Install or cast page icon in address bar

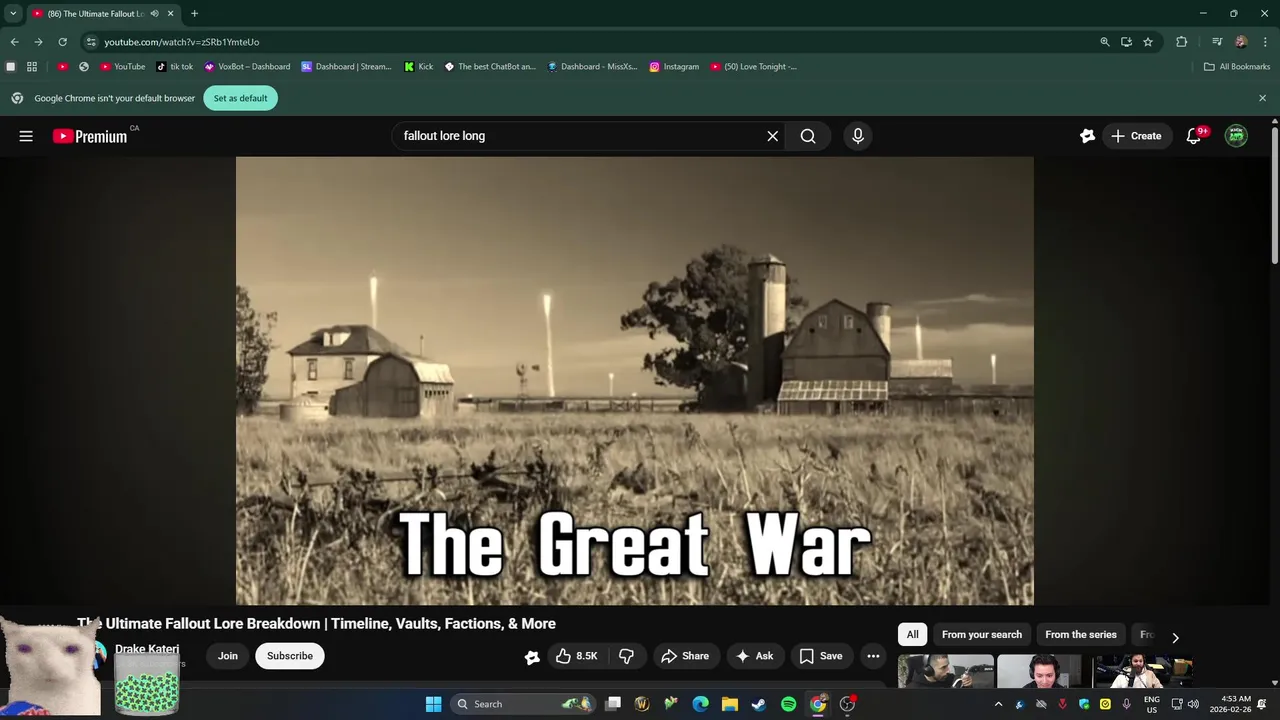click(x=1126, y=42)
